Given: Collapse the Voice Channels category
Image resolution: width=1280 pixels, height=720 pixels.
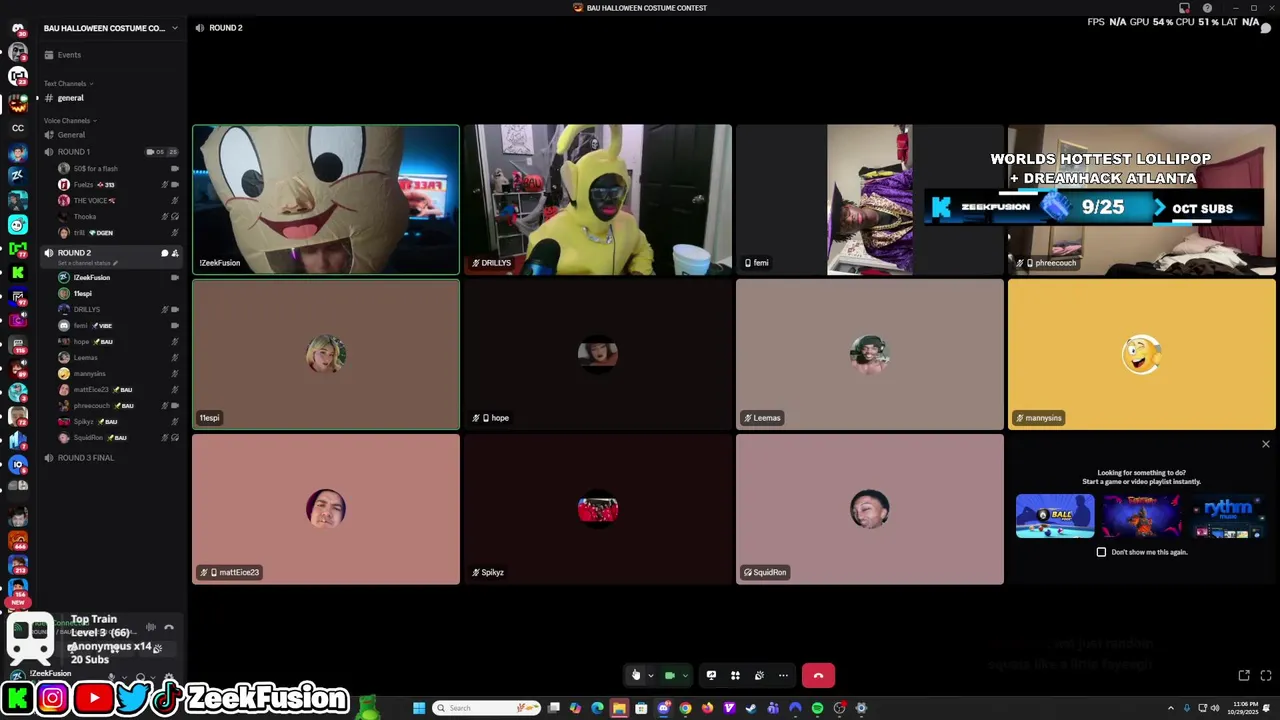Looking at the screenshot, I should point(70,121).
